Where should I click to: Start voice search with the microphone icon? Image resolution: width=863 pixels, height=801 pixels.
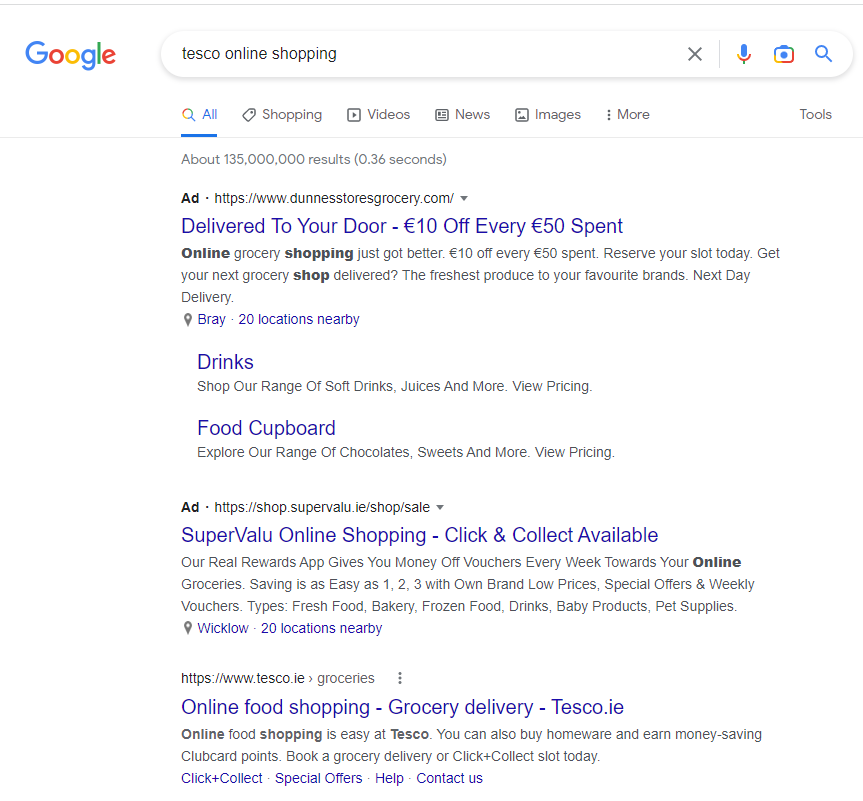(x=744, y=54)
